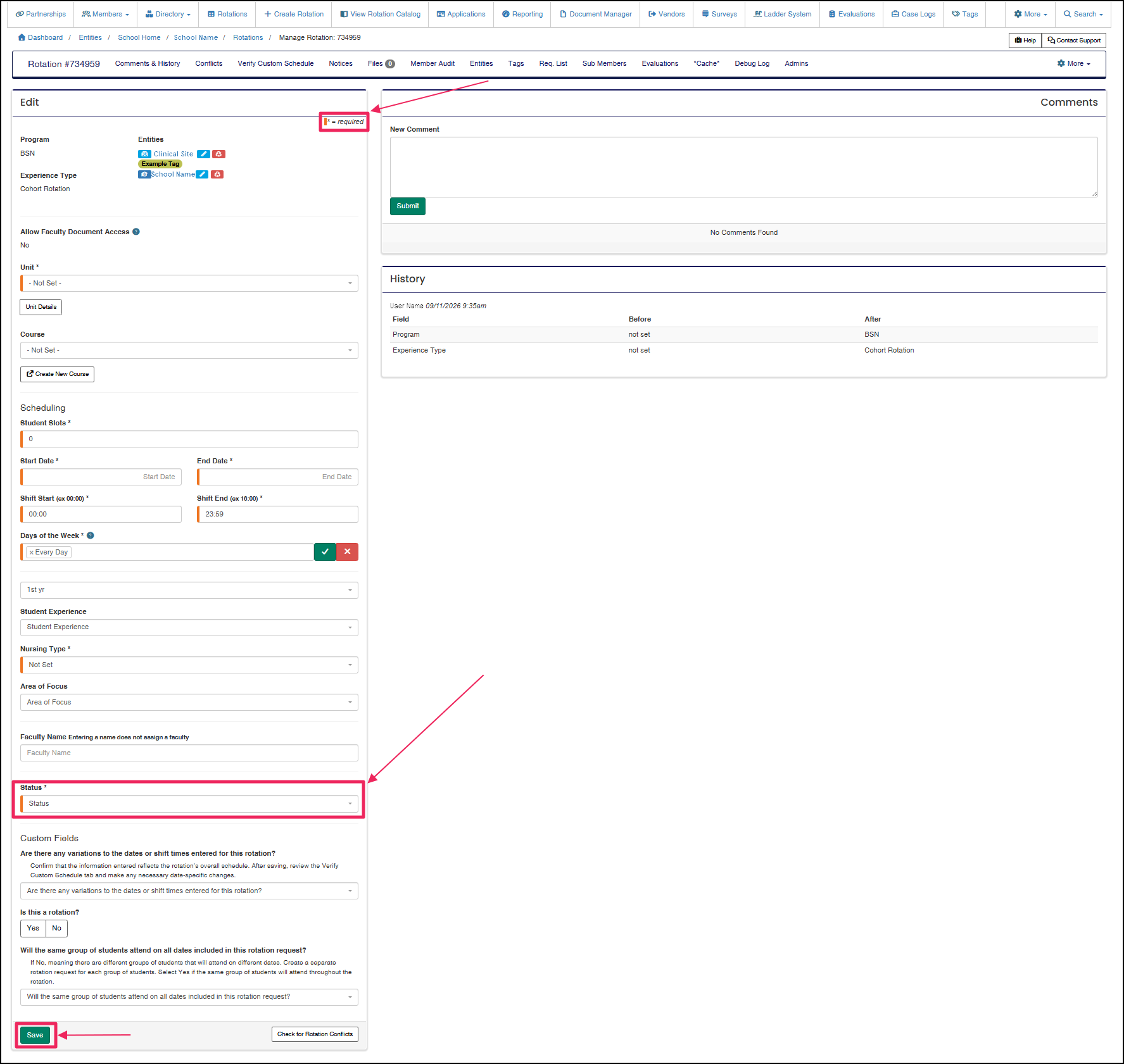This screenshot has width=1124, height=1064.
Task: Remove the Every Day chip
Action: point(31,553)
